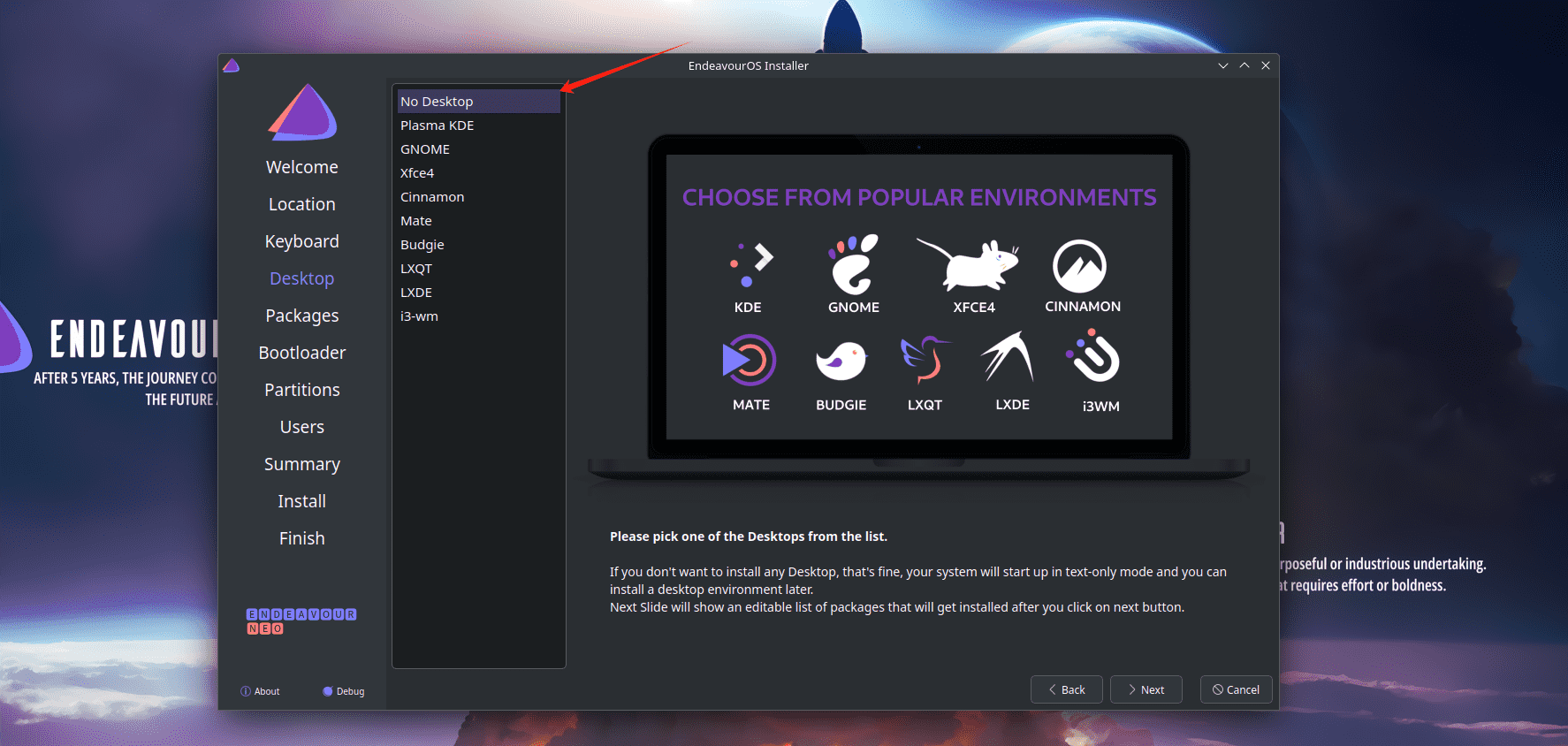Screen dimensions: 1568x746
Task: Open the Users step
Action: pyautogui.click(x=302, y=427)
